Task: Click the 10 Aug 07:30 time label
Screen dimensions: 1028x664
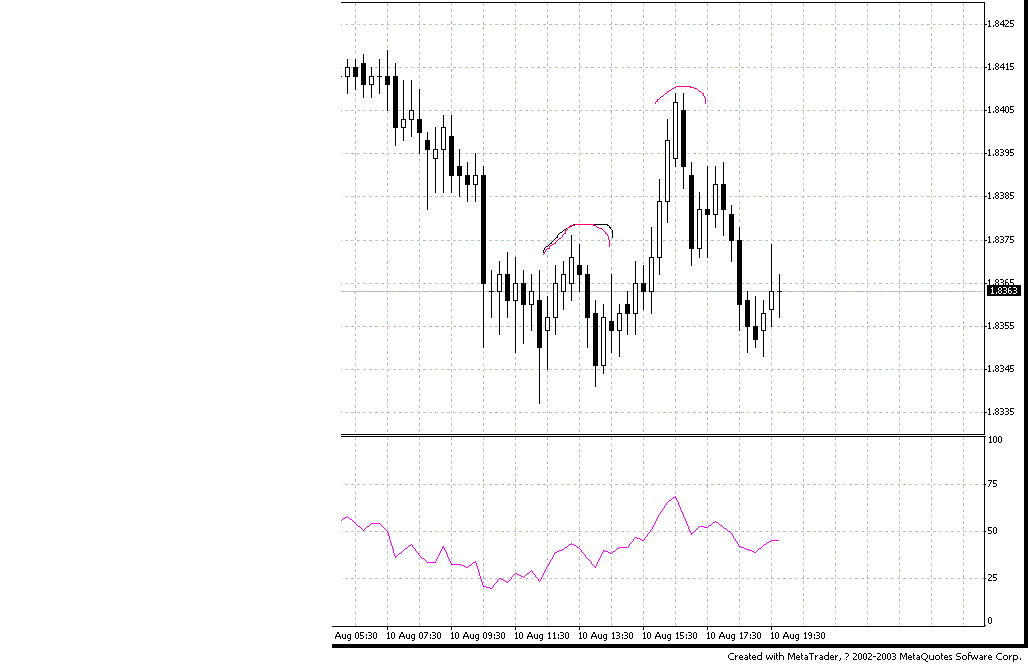Action: pos(413,636)
